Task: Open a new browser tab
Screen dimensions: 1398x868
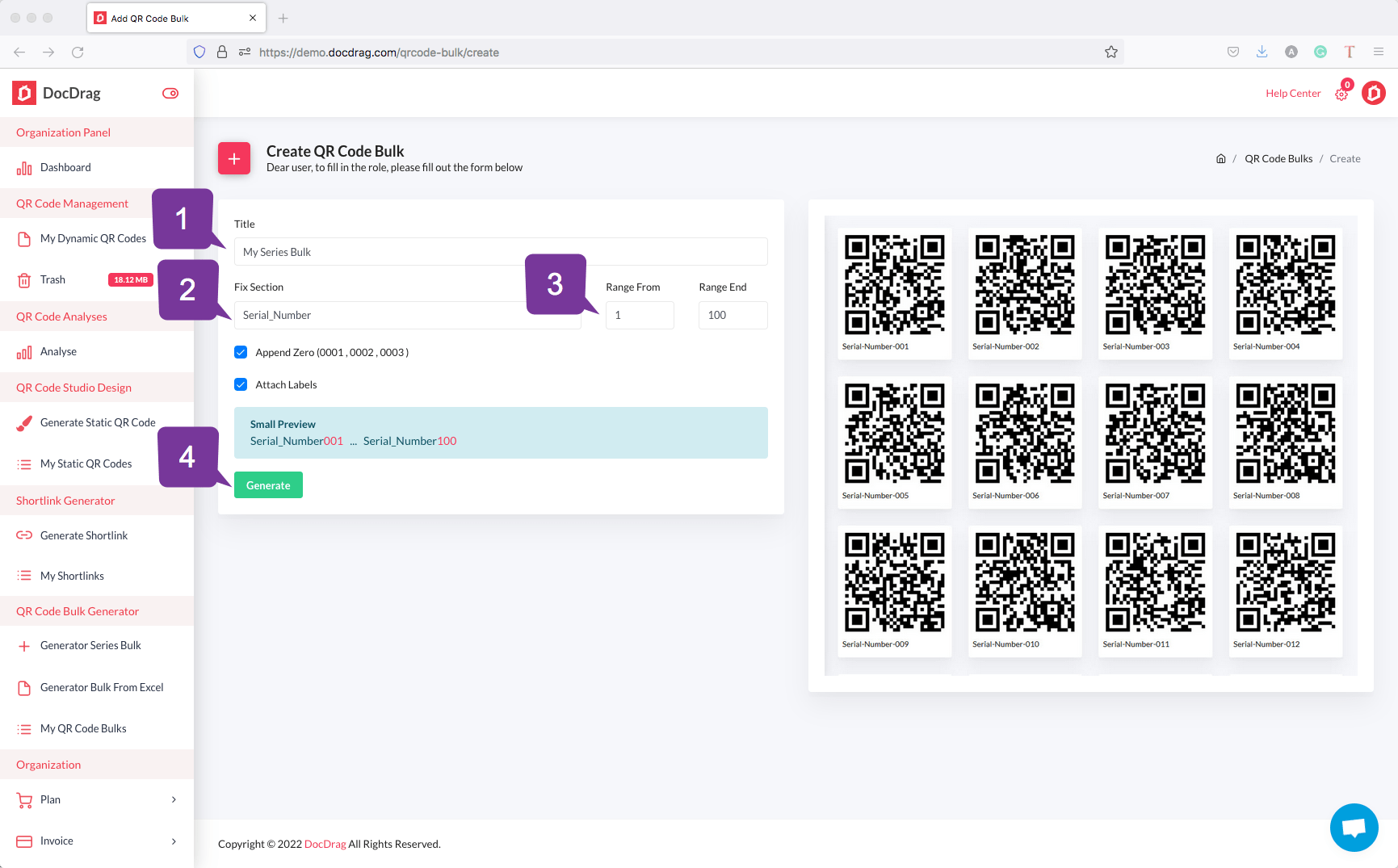Action: (283, 18)
